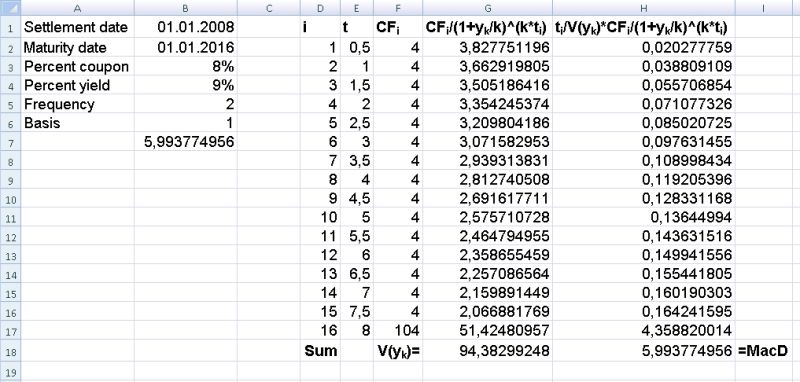Click the CFi heading cell
Screen dimensions: 800x382
398,27
